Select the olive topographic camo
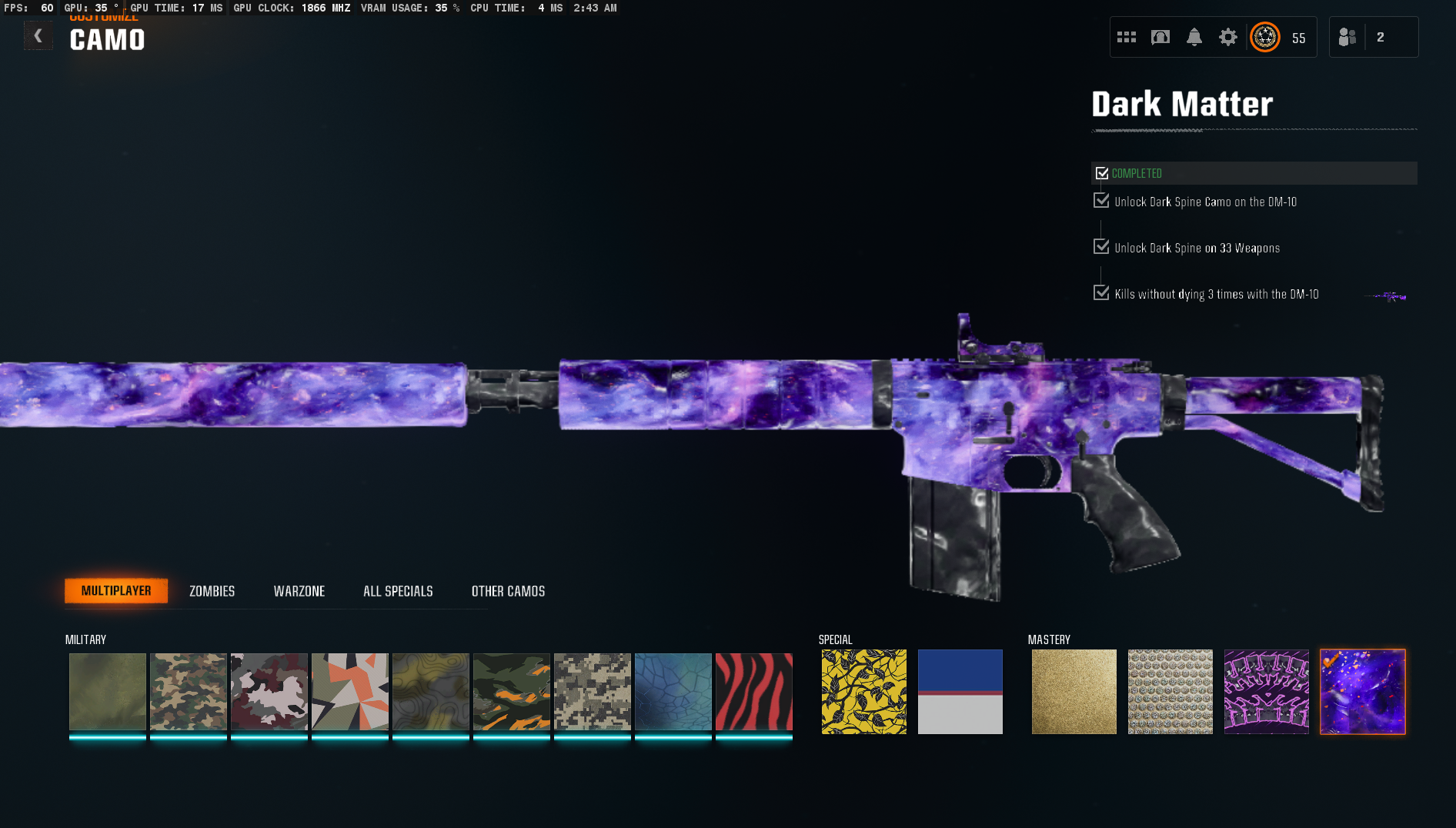Image resolution: width=1456 pixels, height=828 pixels. point(431,692)
